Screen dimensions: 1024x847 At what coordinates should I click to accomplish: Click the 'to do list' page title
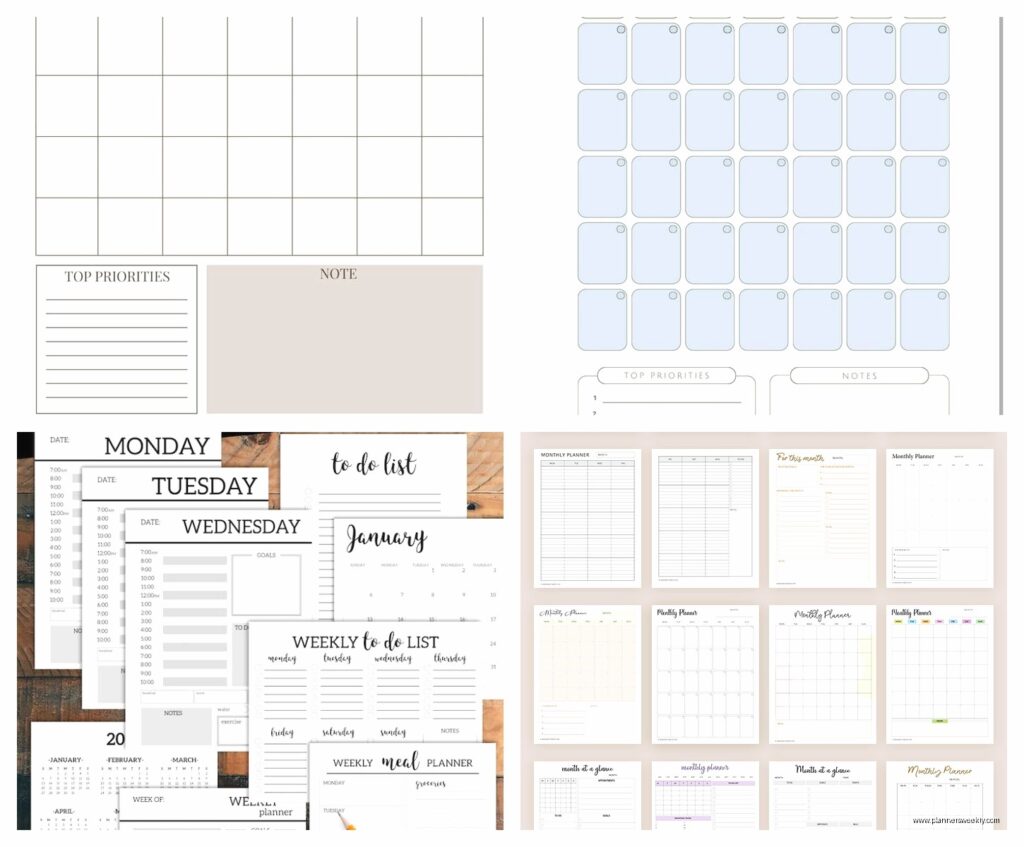(x=373, y=465)
